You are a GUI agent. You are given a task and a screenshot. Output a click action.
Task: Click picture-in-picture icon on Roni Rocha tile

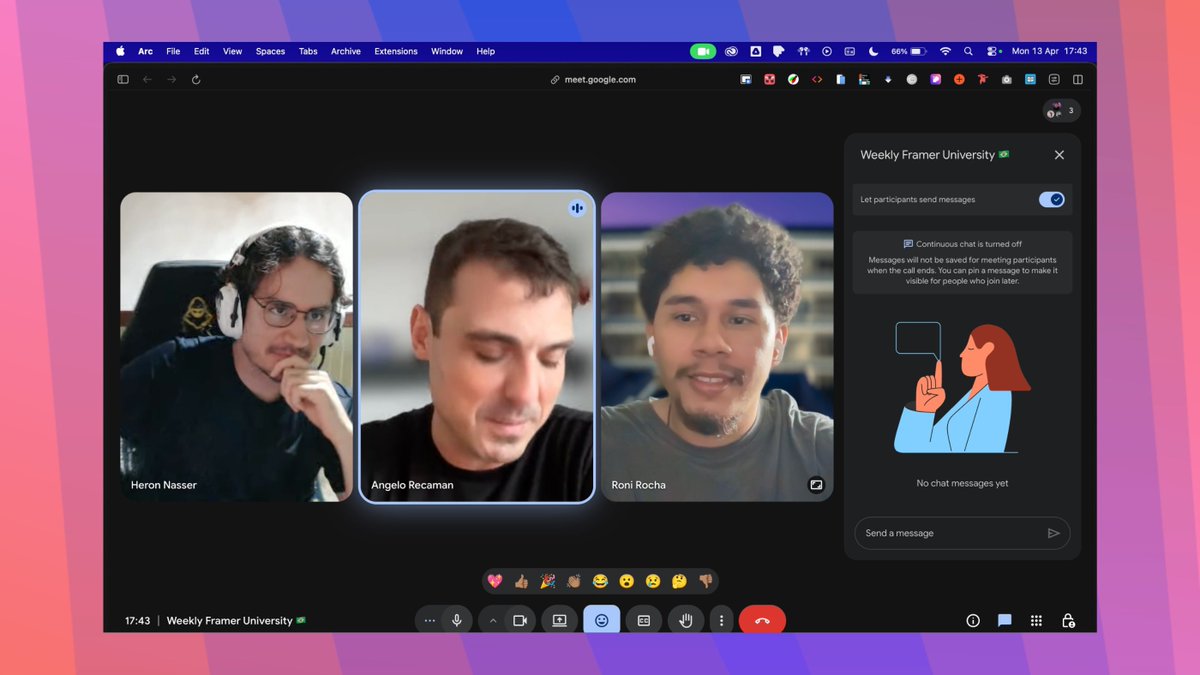coord(816,485)
